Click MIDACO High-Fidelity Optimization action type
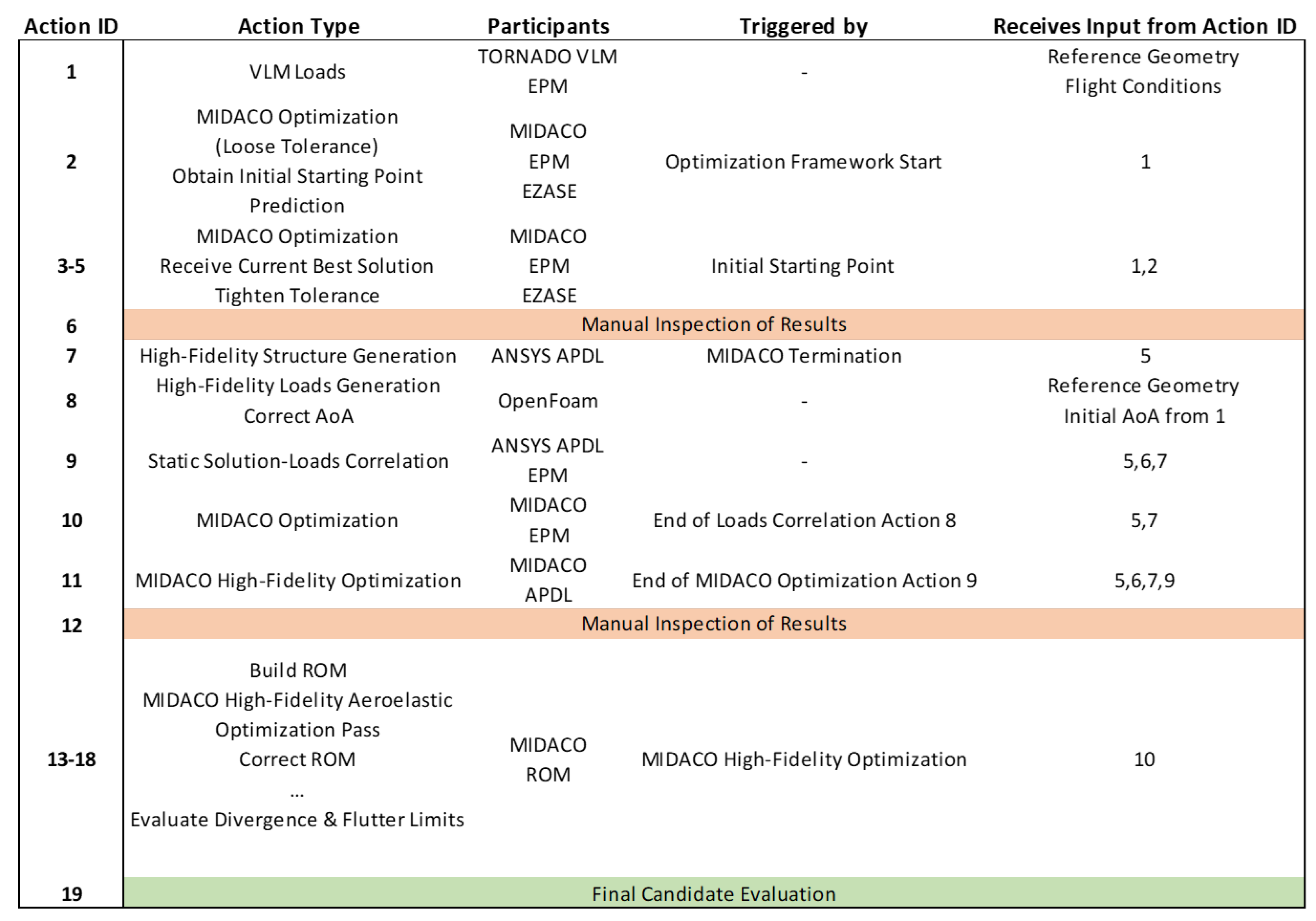Viewport: 1316px width, 921px height. click(298, 581)
